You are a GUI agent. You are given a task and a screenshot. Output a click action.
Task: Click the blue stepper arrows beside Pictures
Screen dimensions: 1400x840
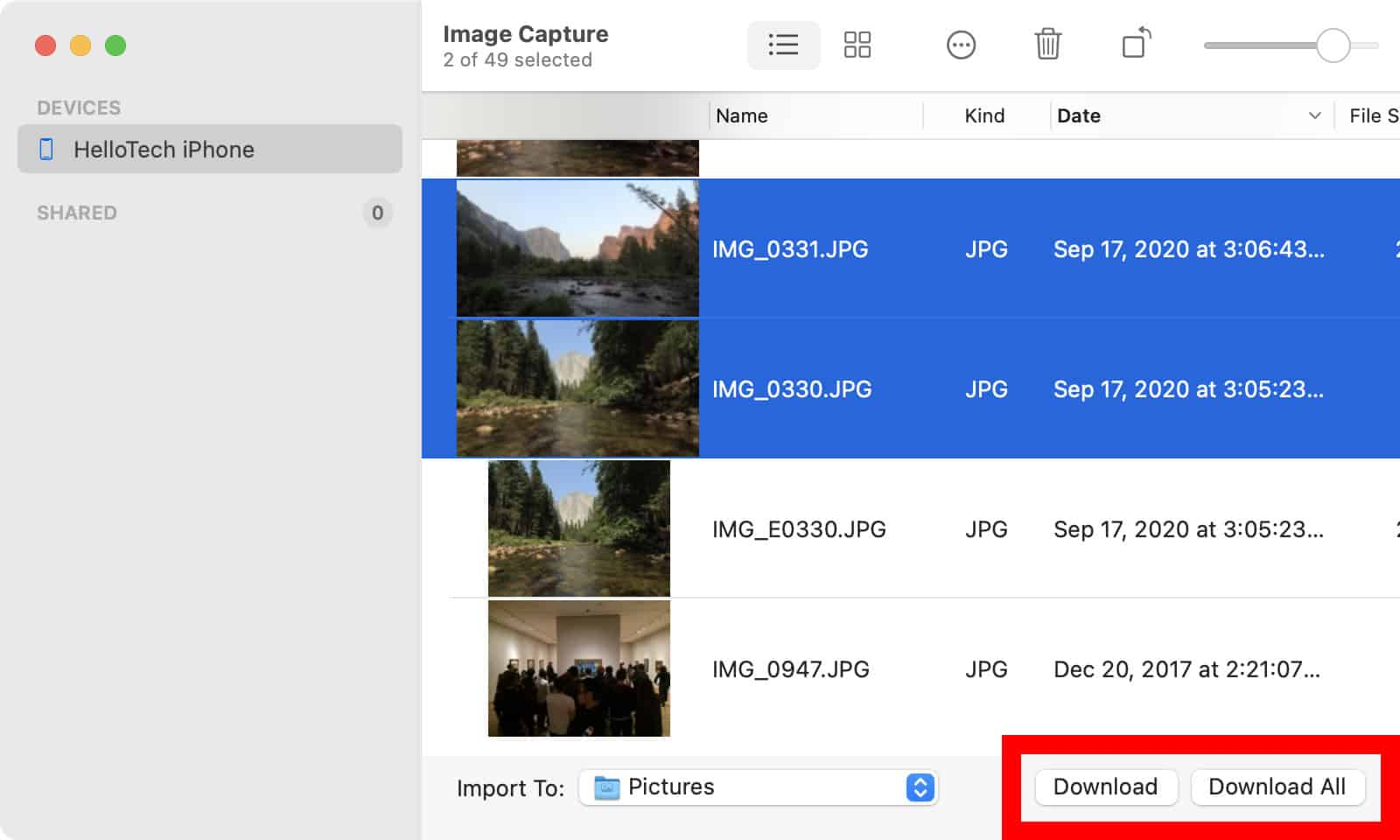920,787
